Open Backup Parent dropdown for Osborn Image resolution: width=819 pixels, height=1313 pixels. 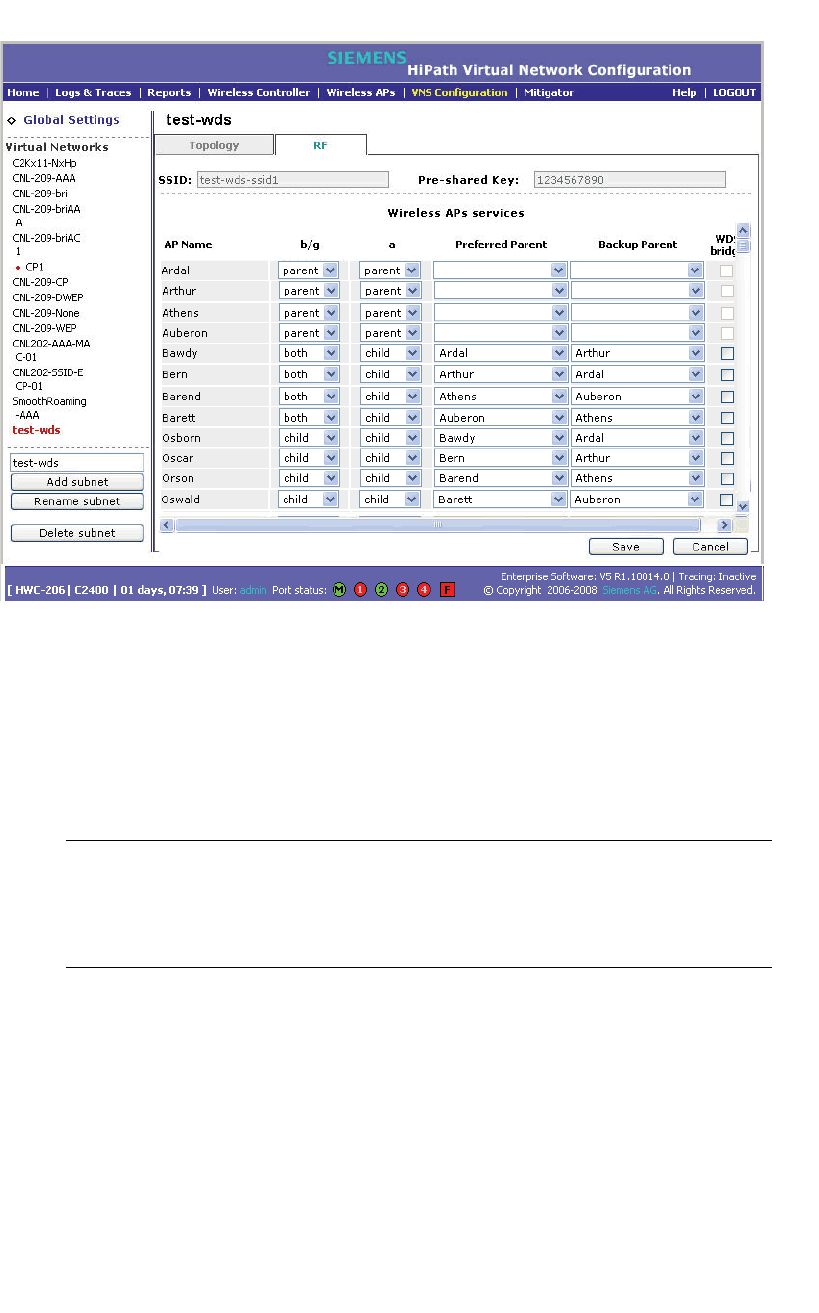click(637, 438)
